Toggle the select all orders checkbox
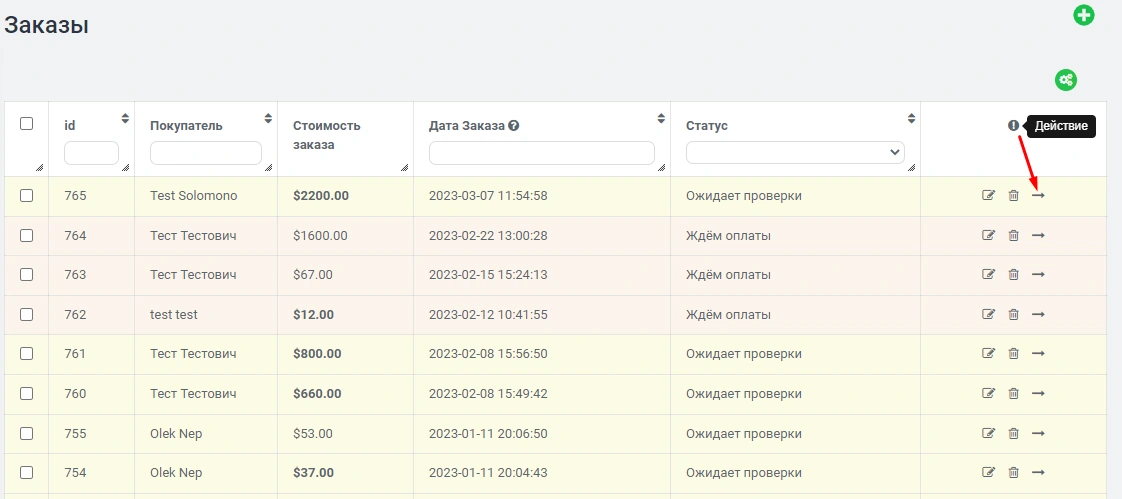The width and height of the screenshot is (1122, 499). (x=27, y=124)
